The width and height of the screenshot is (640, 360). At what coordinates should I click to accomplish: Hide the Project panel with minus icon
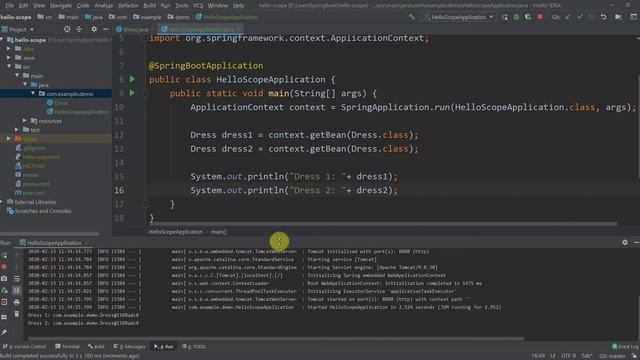coord(106,29)
